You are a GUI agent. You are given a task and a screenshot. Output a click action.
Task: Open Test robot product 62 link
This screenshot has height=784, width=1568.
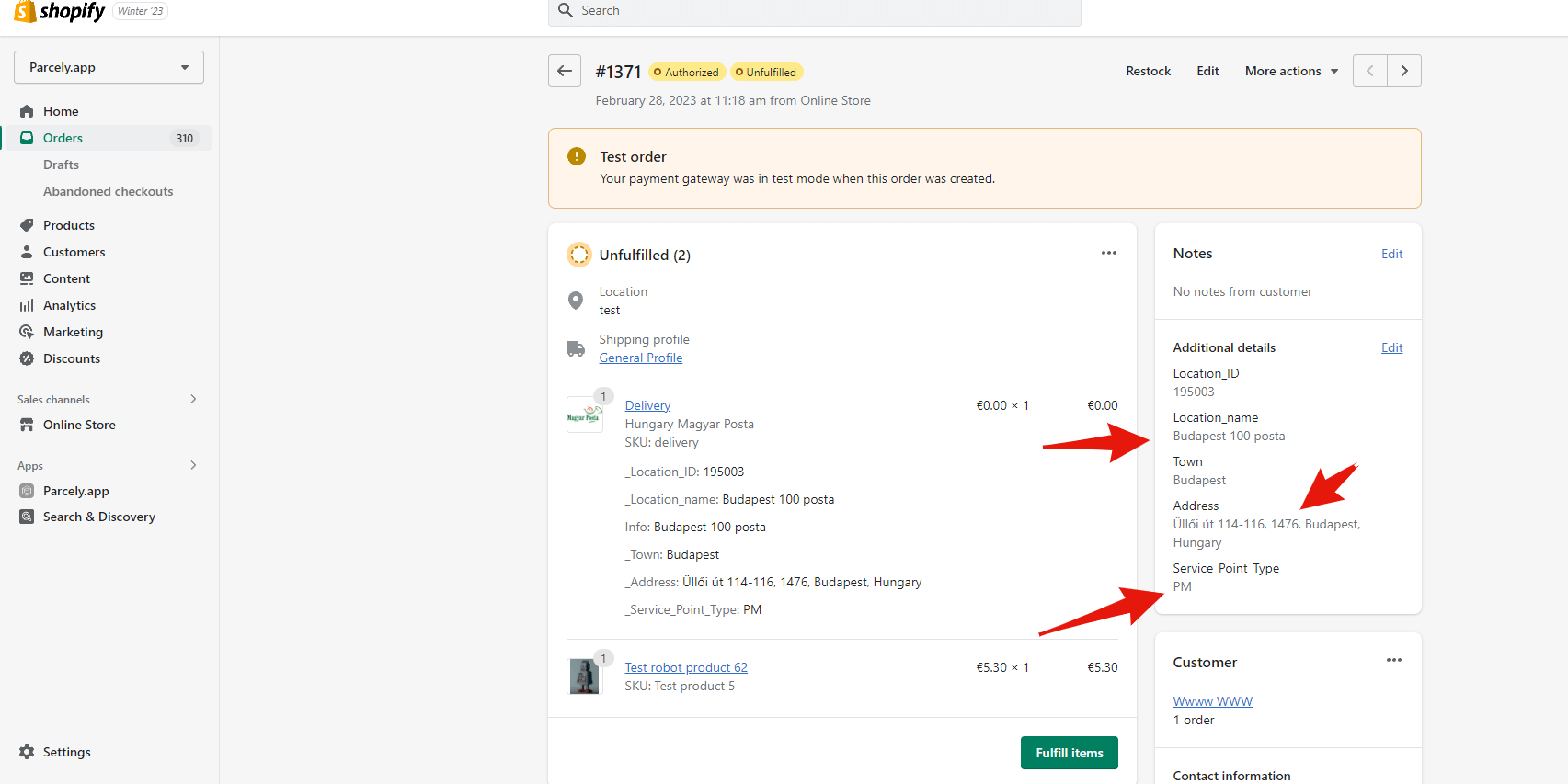click(686, 667)
